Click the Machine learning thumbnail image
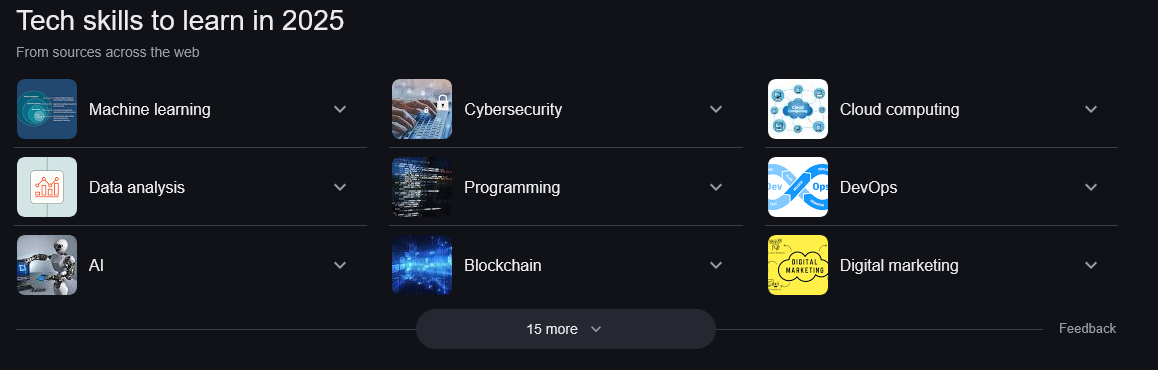1158x370 pixels. click(x=47, y=109)
